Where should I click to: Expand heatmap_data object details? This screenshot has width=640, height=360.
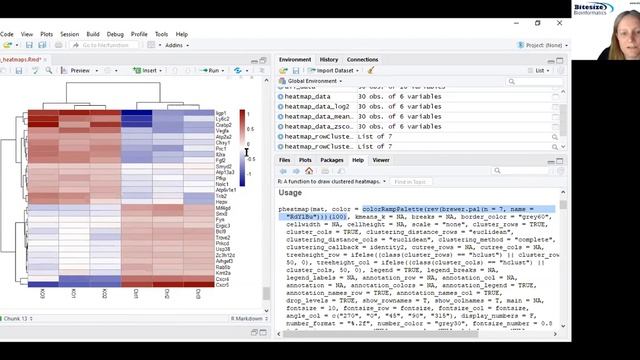pyautogui.click(x=280, y=97)
